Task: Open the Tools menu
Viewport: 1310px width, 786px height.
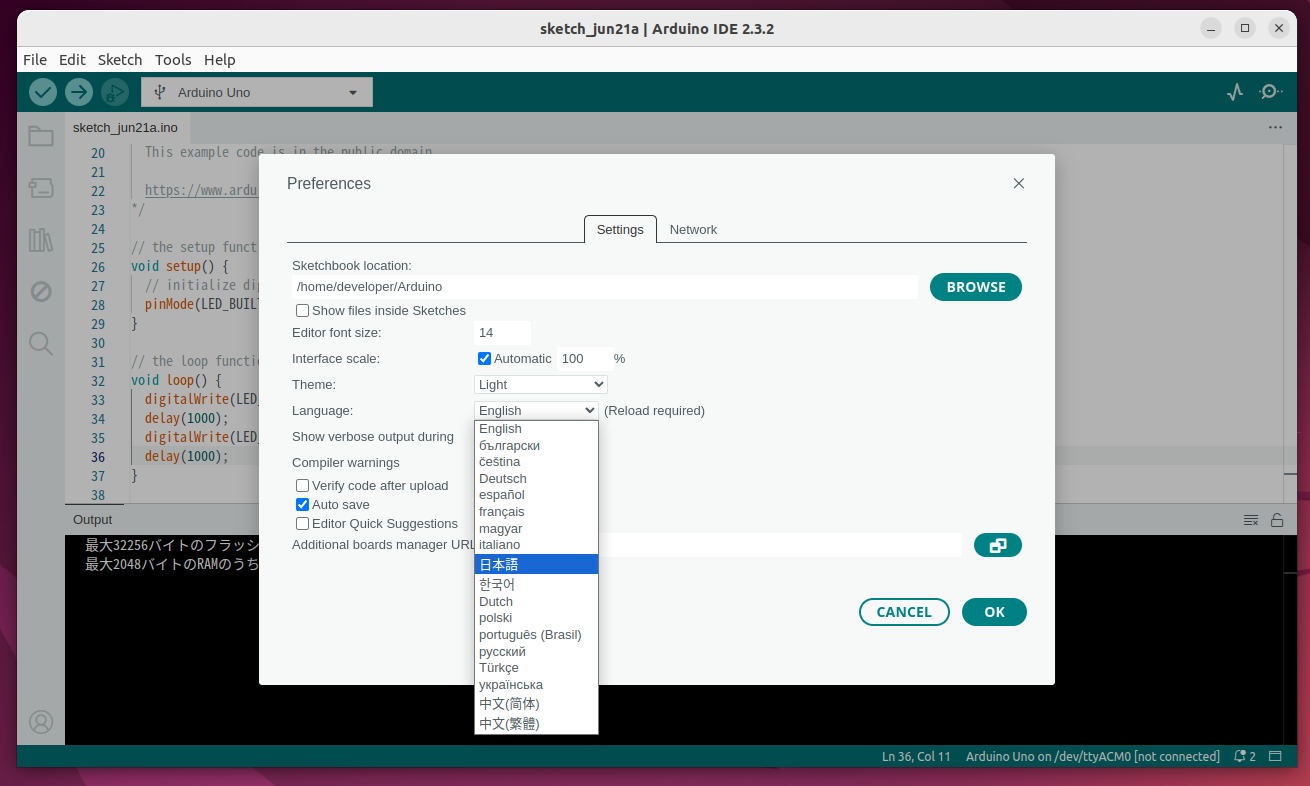Action: [173, 59]
